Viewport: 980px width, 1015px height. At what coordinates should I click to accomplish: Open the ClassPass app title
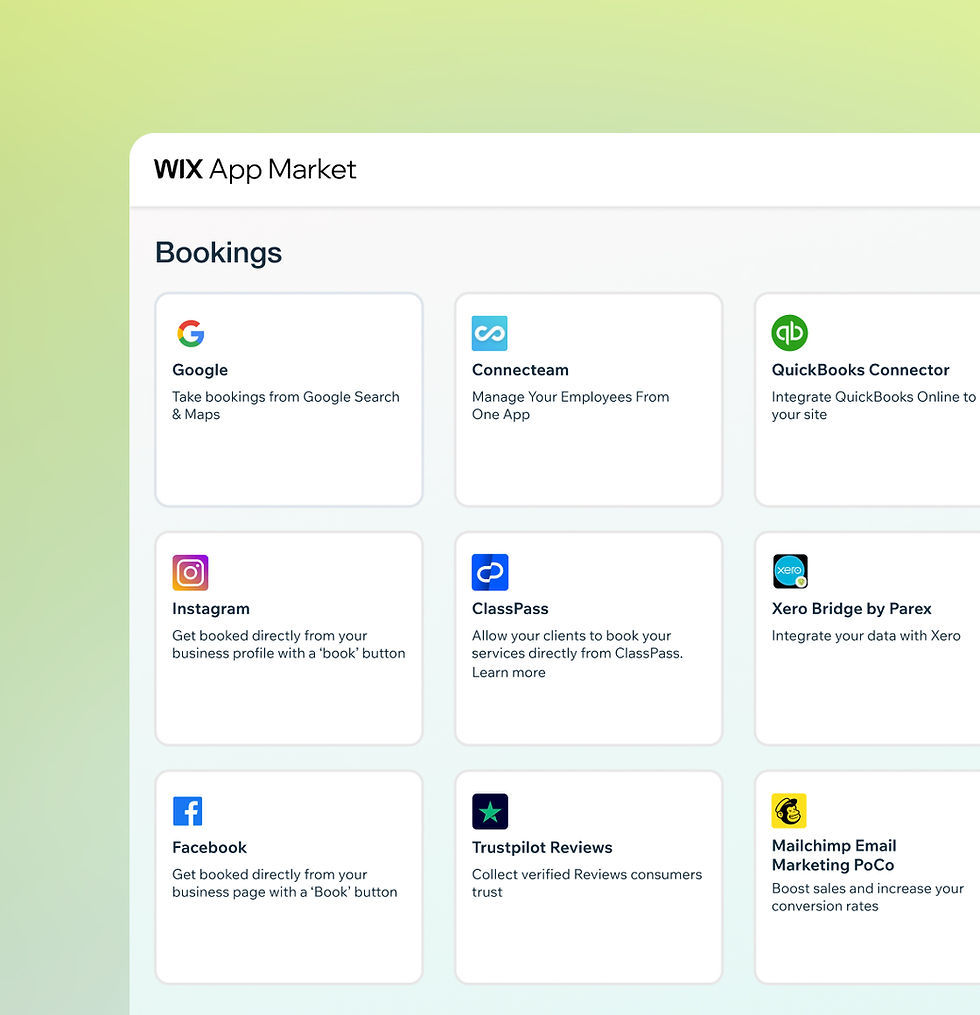pyautogui.click(x=510, y=608)
